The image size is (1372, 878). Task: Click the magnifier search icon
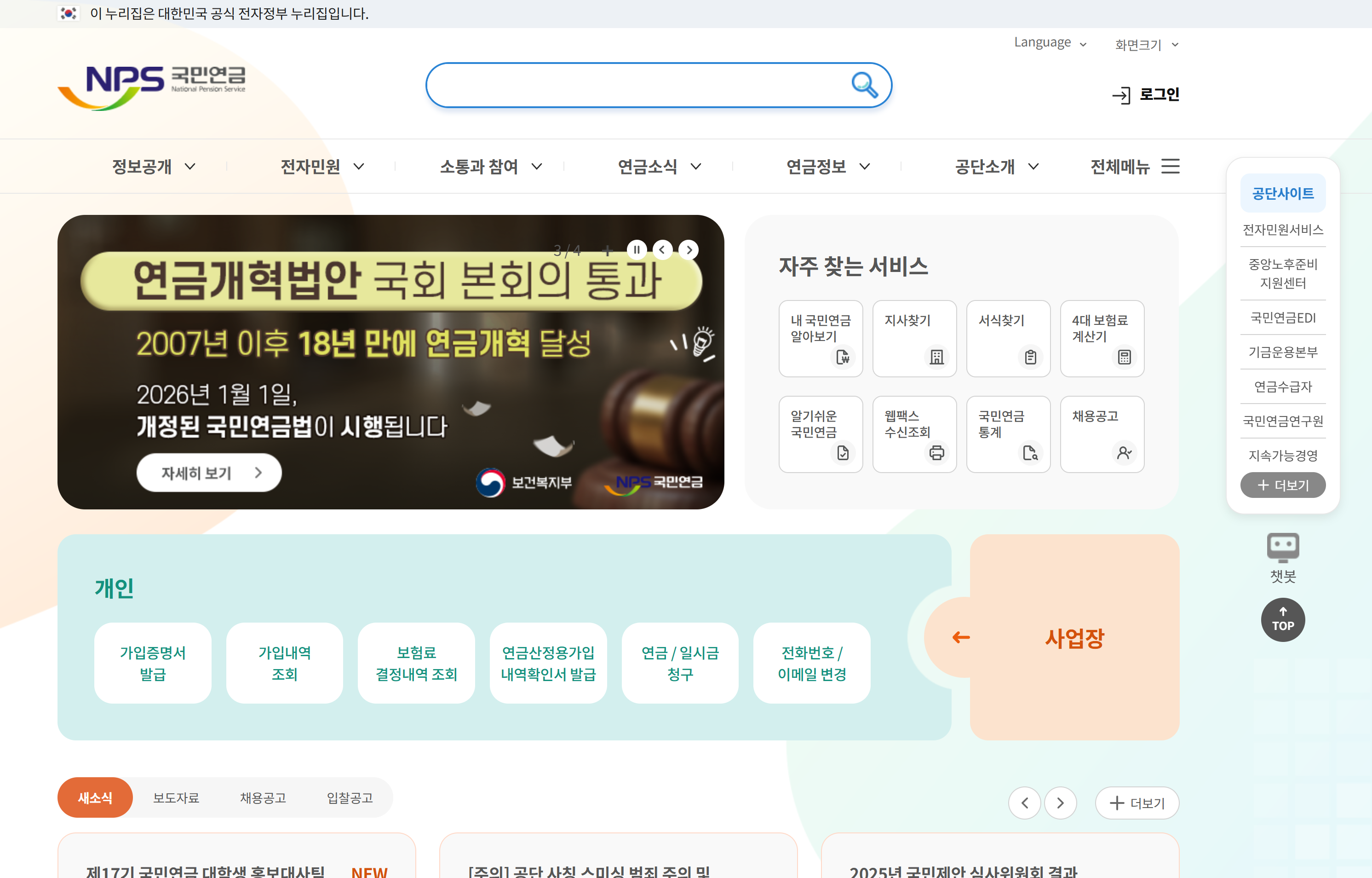(864, 85)
